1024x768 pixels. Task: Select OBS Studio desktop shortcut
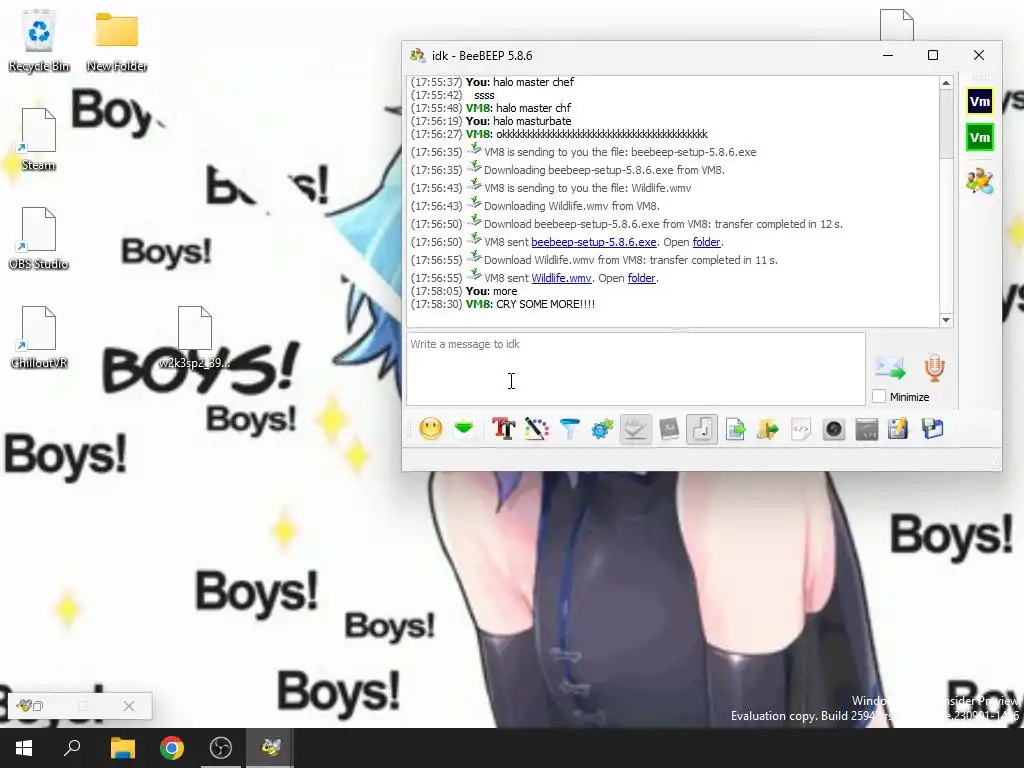tap(39, 238)
